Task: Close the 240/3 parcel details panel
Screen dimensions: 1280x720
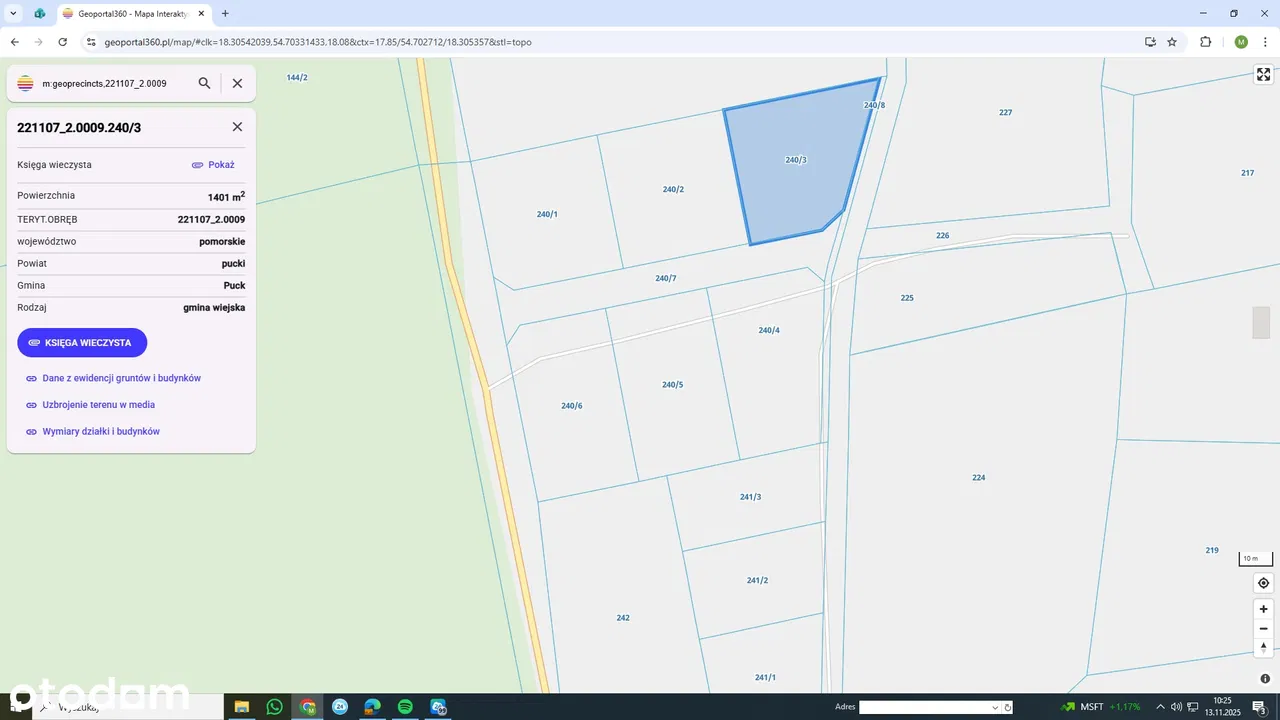Action: tap(237, 127)
